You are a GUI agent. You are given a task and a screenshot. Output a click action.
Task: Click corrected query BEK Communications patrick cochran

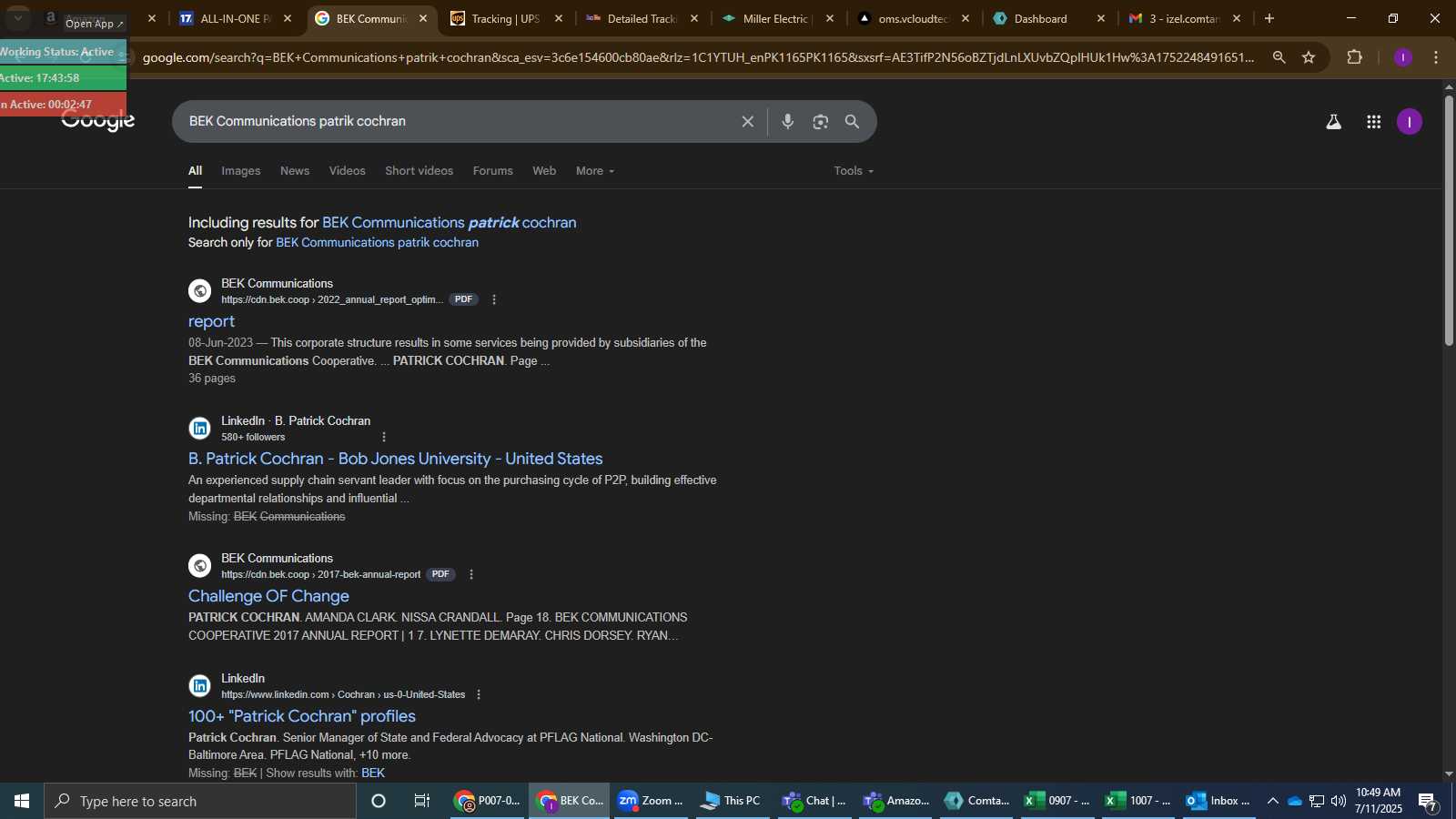(450, 223)
